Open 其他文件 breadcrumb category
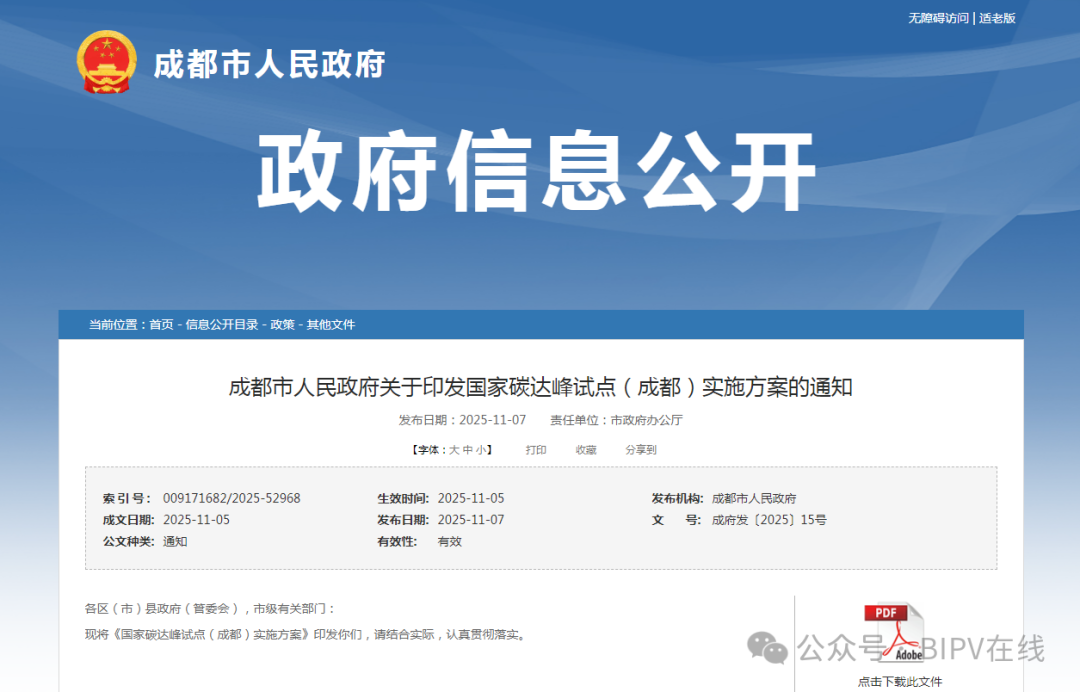This screenshot has width=1080, height=692. pyautogui.click(x=330, y=325)
